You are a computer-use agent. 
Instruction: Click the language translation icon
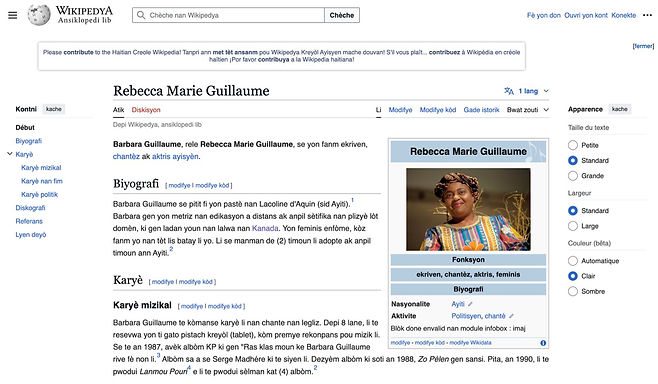click(x=509, y=91)
